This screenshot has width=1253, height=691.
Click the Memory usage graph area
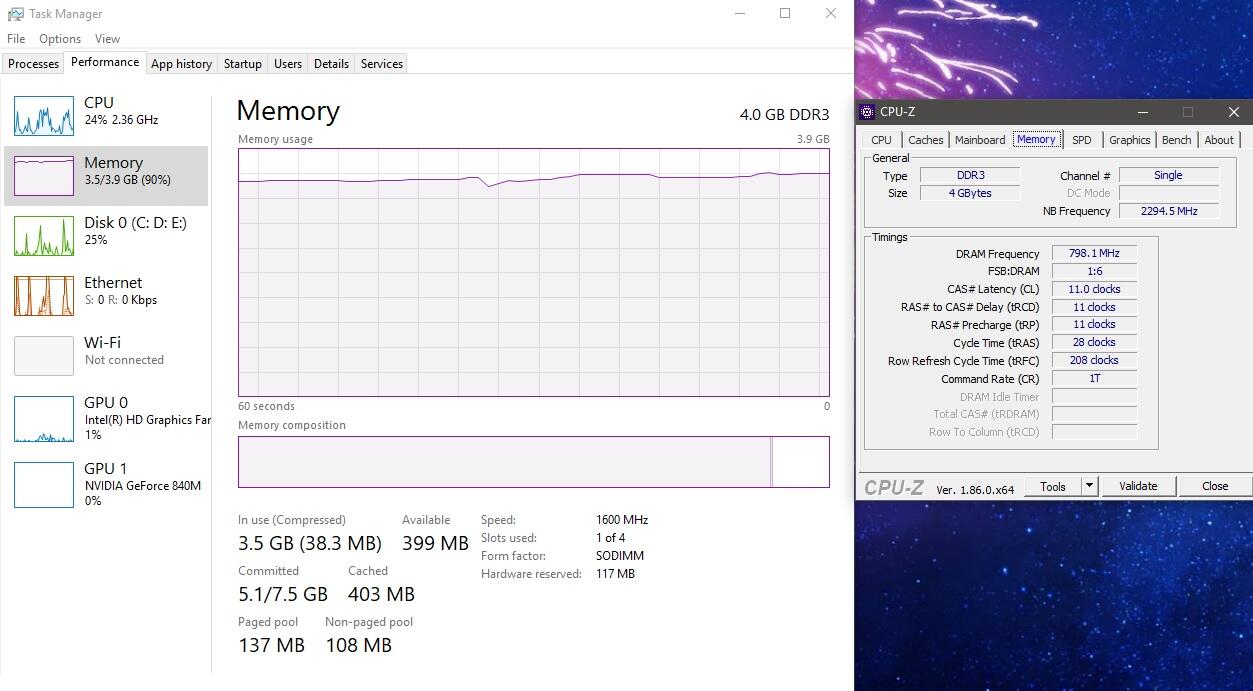pos(534,272)
